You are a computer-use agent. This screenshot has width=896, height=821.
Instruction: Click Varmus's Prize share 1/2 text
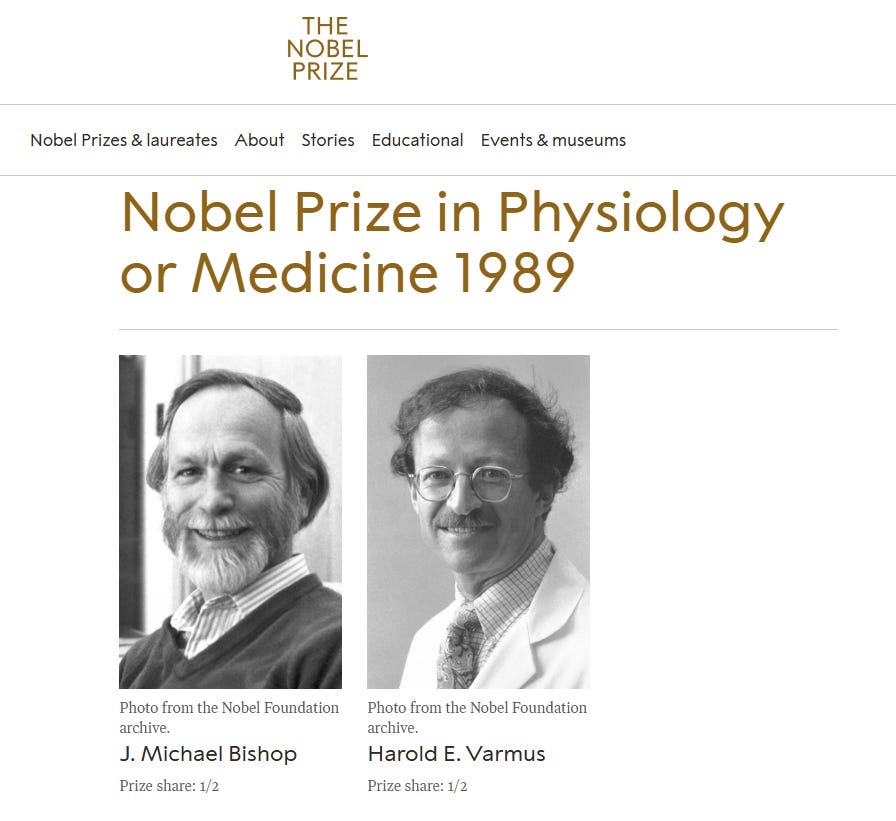[417, 786]
